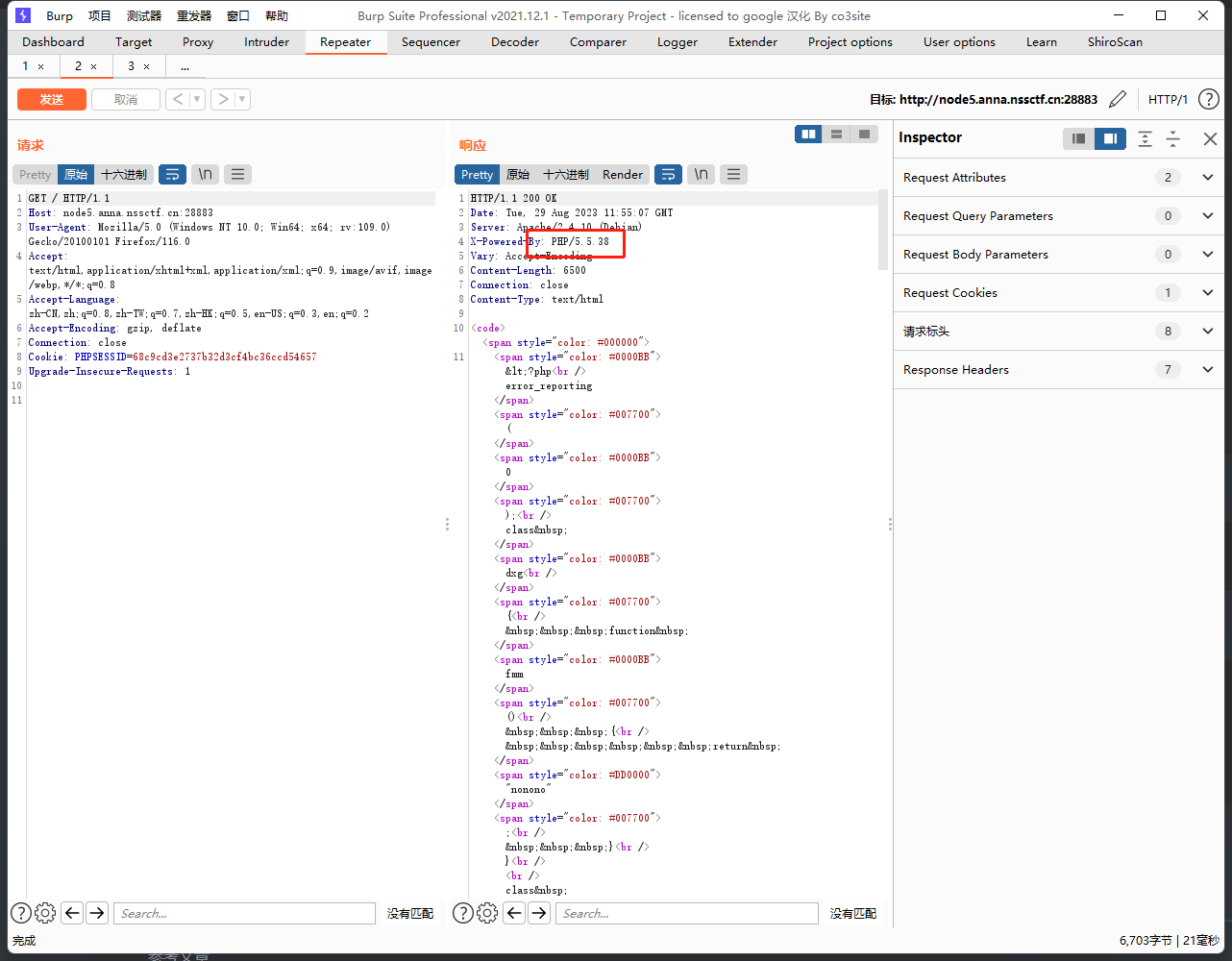
Task: Focus the request Search field
Action: point(244,913)
